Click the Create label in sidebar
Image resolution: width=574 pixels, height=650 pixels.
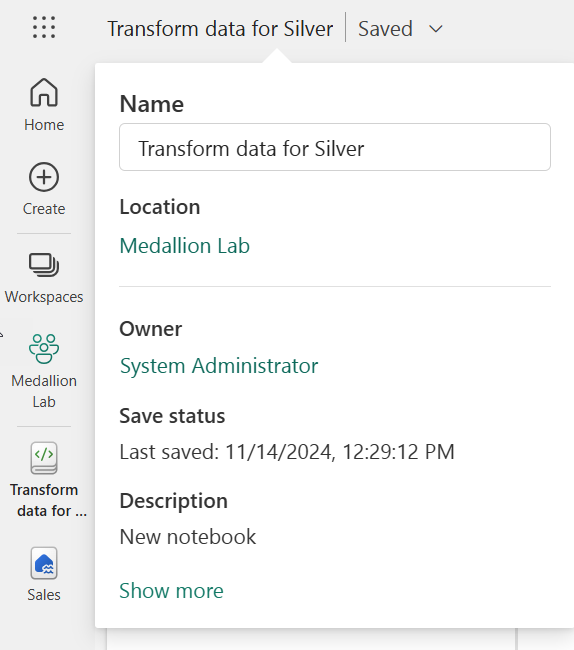pos(44,209)
